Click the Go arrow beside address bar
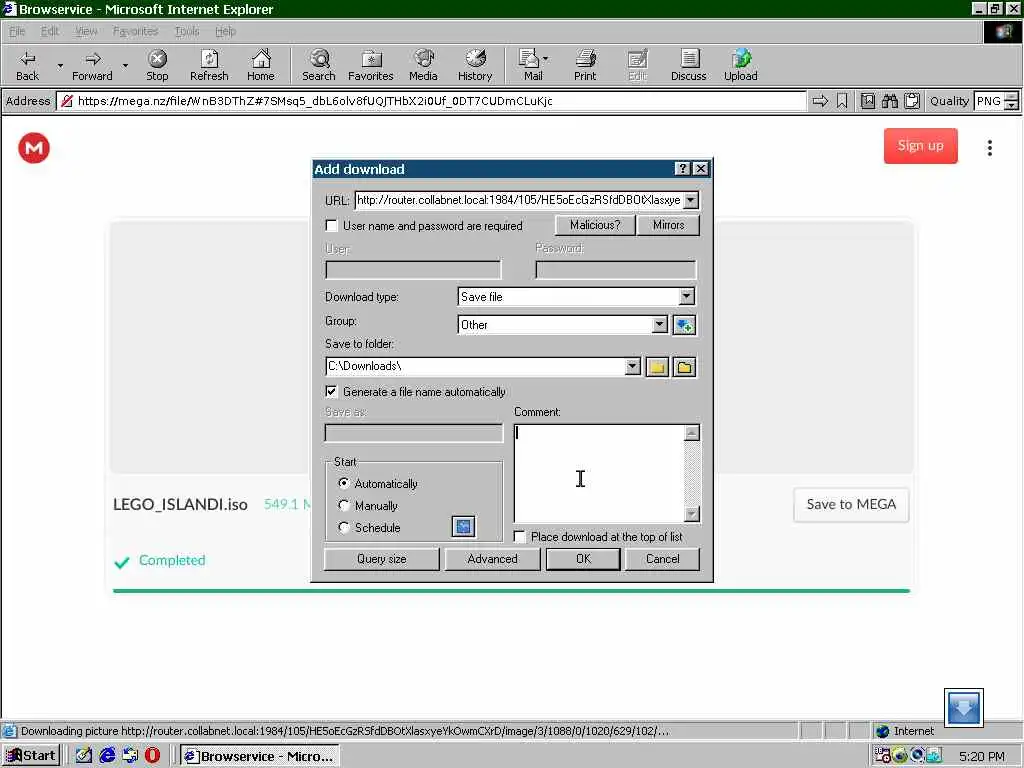 [x=820, y=101]
